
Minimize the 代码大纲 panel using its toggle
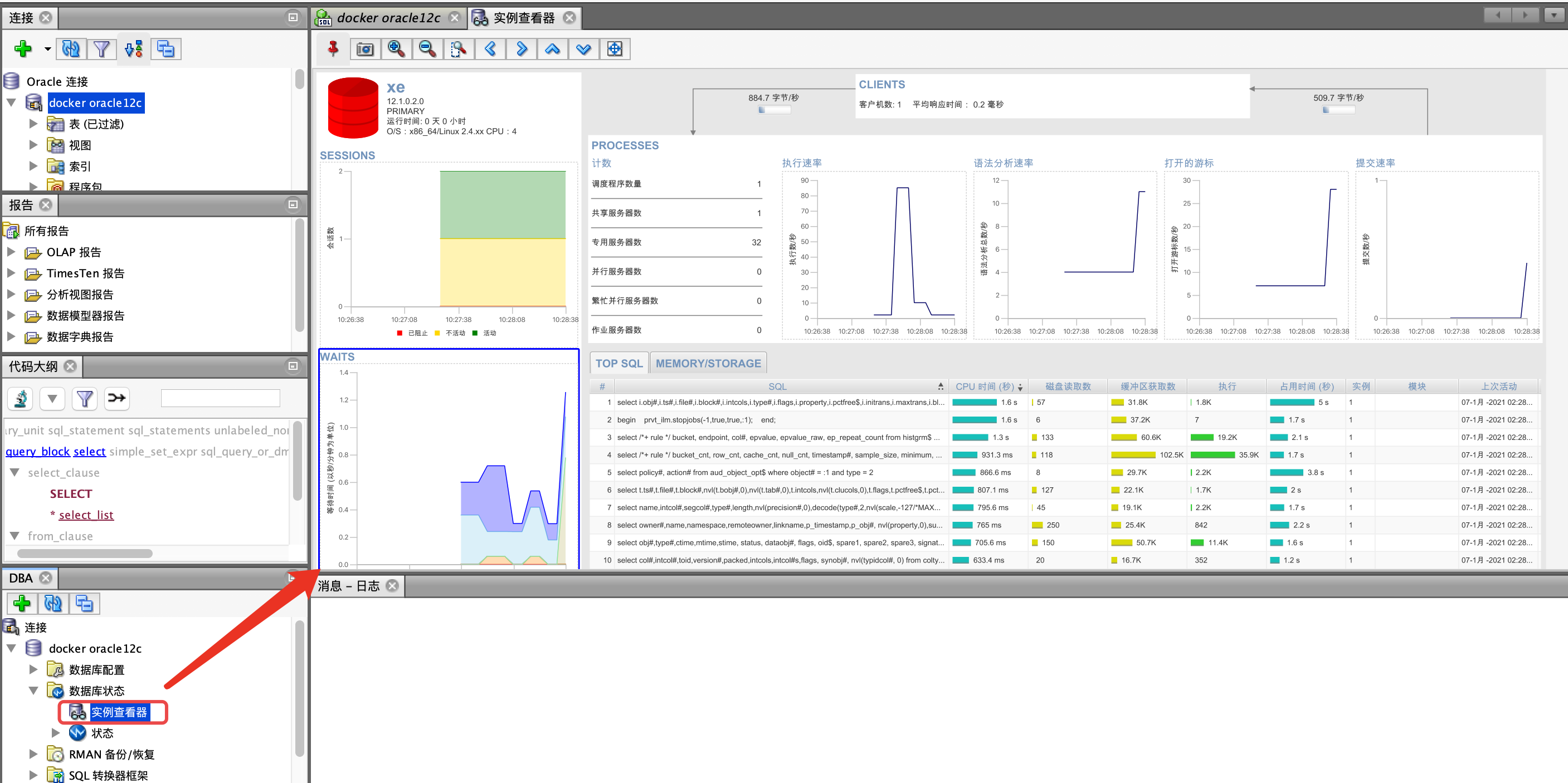(293, 366)
